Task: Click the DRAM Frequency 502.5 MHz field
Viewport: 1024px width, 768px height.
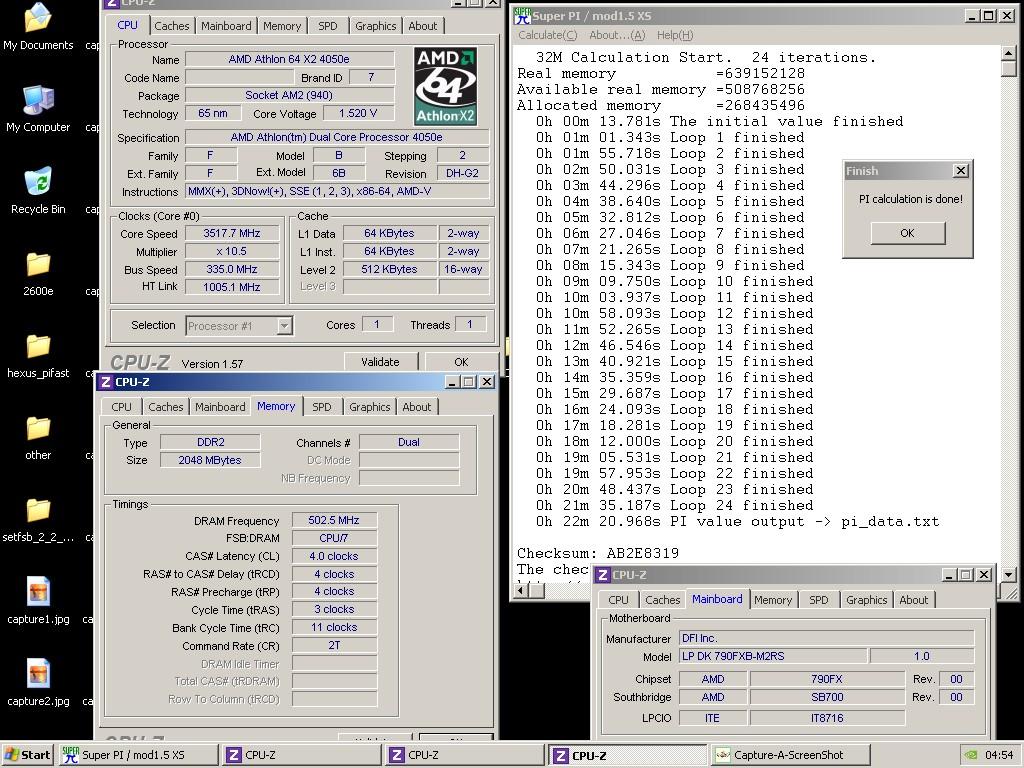Action: 334,520
